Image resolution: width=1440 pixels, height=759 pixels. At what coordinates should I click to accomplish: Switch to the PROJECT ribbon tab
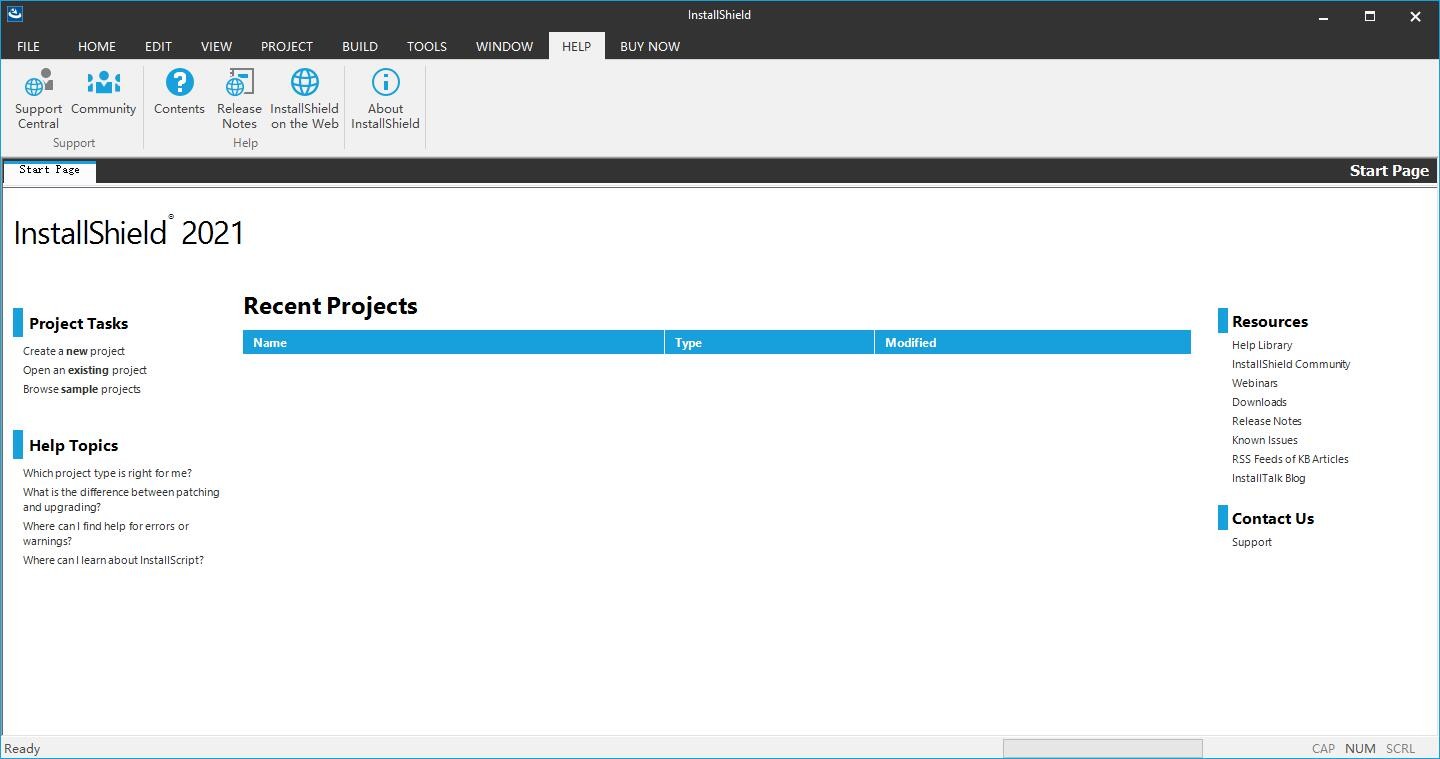click(287, 46)
